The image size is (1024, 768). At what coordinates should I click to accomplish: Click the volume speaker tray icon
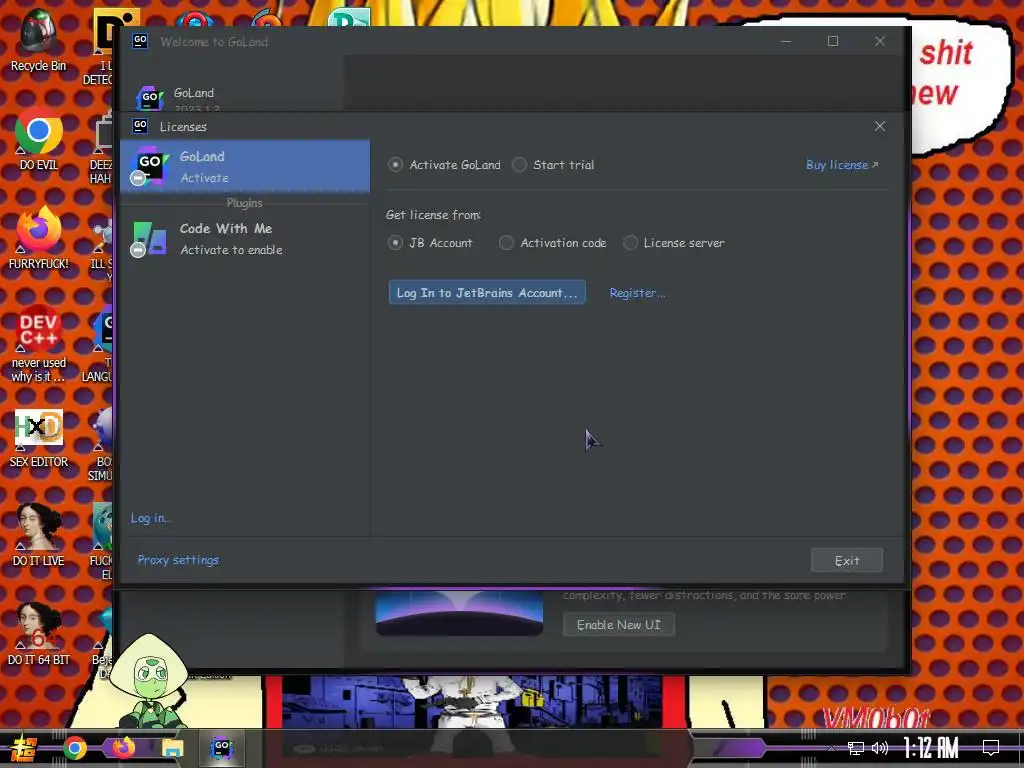click(880, 748)
